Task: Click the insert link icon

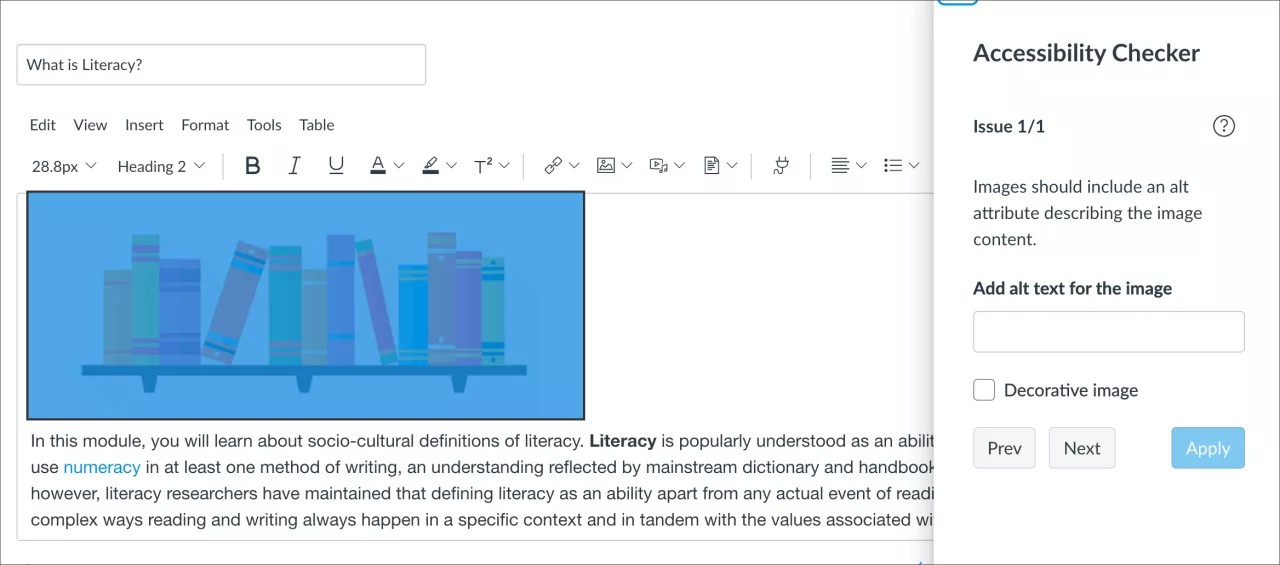Action: coord(553,166)
